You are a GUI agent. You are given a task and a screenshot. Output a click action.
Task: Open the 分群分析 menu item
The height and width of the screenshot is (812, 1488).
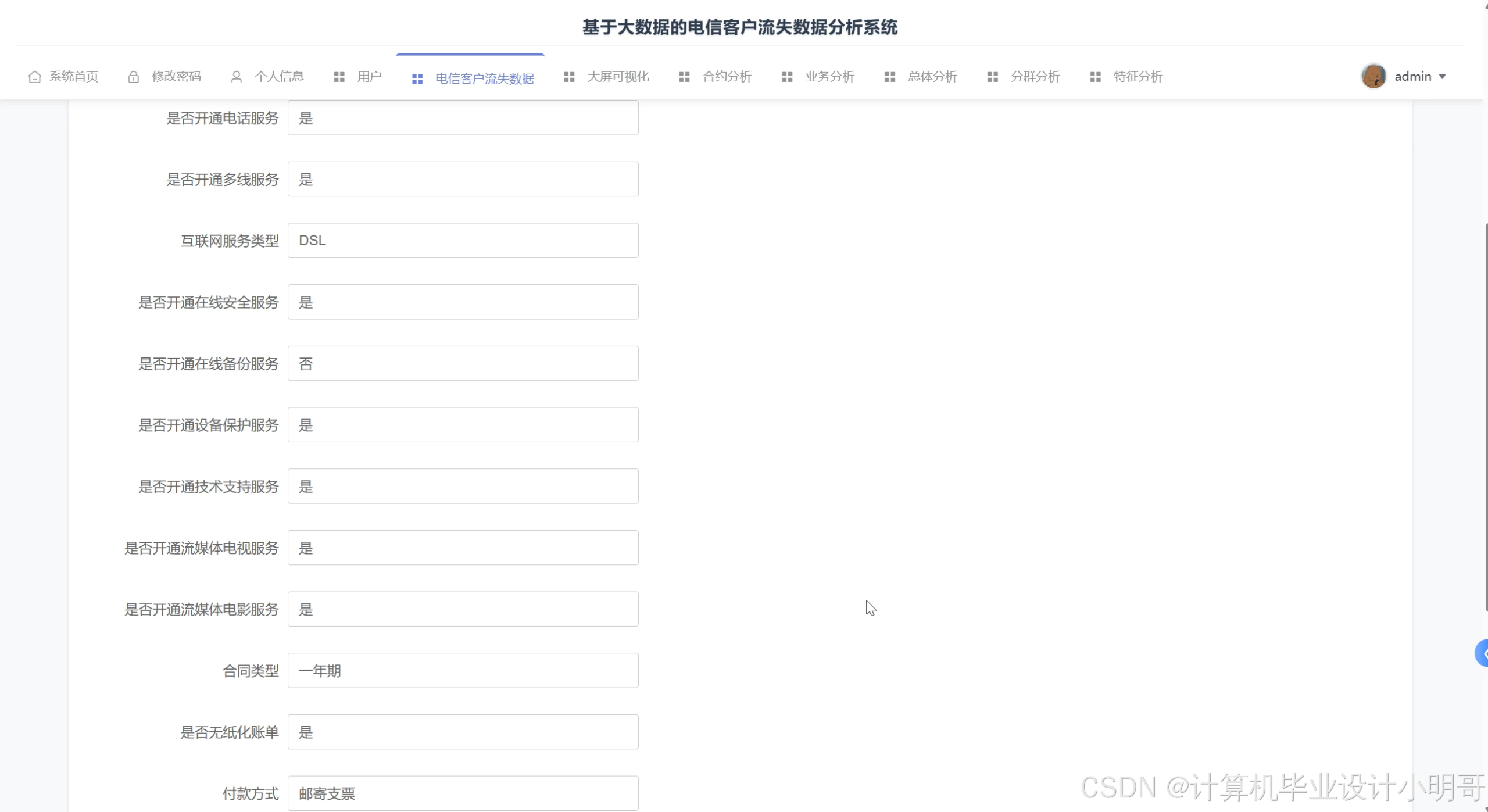tap(1035, 77)
